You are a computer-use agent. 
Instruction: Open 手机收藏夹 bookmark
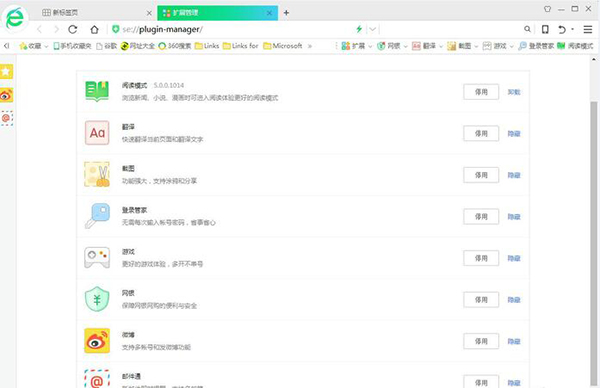72,46
